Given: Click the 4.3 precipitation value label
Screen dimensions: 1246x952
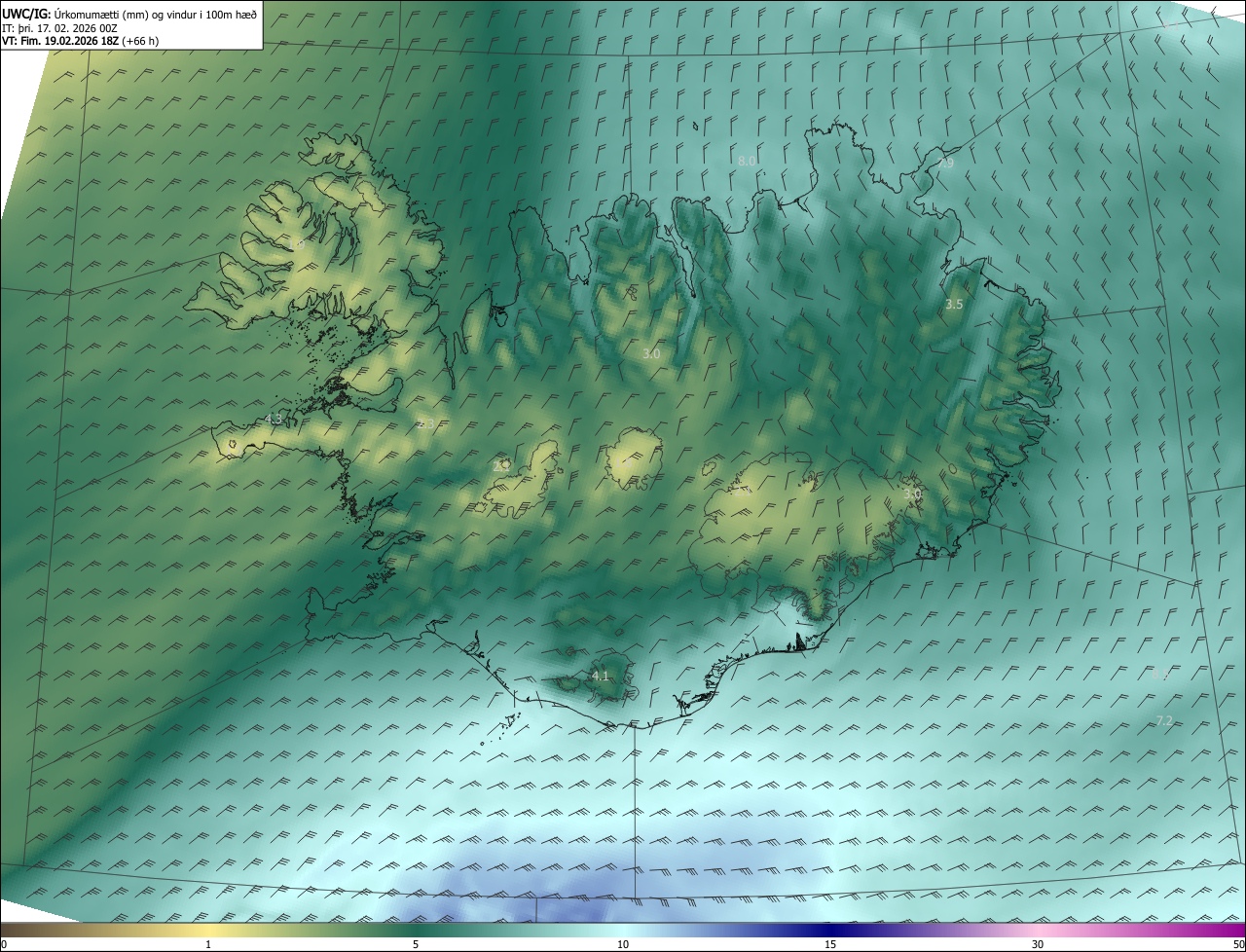Looking at the screenshot, I should (x=273, y=420).
